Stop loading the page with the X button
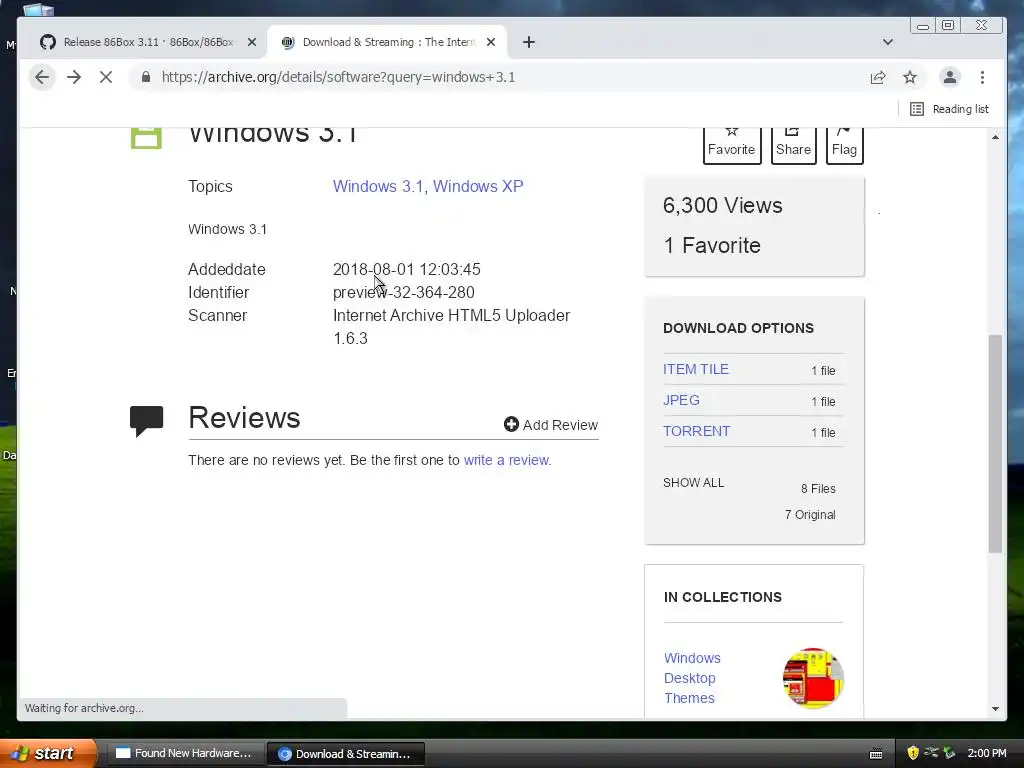This screenshot has width=1024, height=768. tap(106, 77)
